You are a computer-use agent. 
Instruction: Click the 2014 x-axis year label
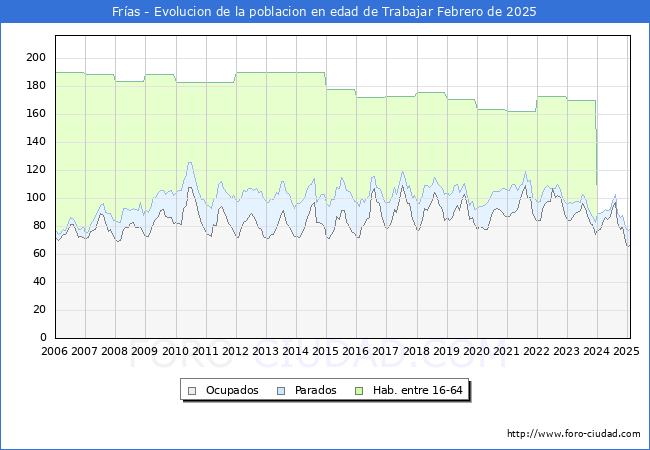coord(296,351)
